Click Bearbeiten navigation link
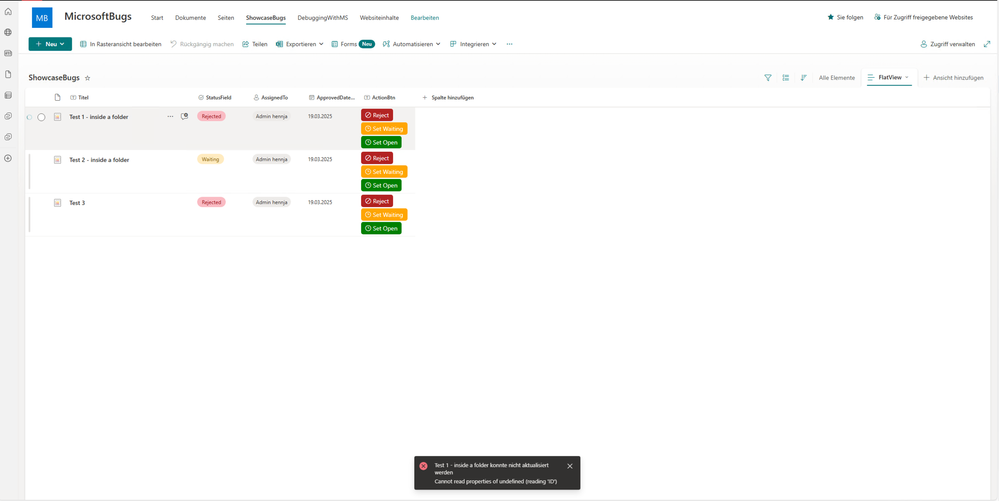999x501 pixels. (425, 18)
